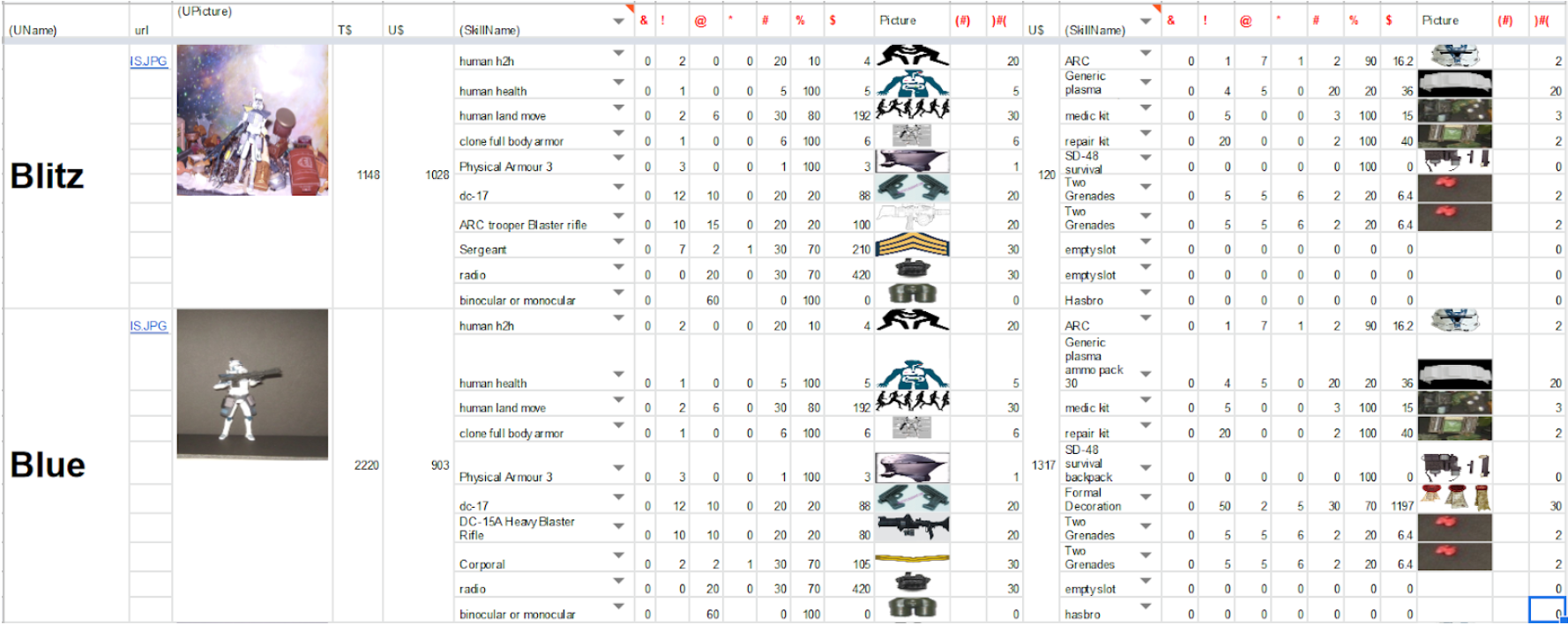Open the dropdown for ARC trooper Blaster rifle
Screen dimensions: 1568x625
pyautogui.click(x=618, y=216)
